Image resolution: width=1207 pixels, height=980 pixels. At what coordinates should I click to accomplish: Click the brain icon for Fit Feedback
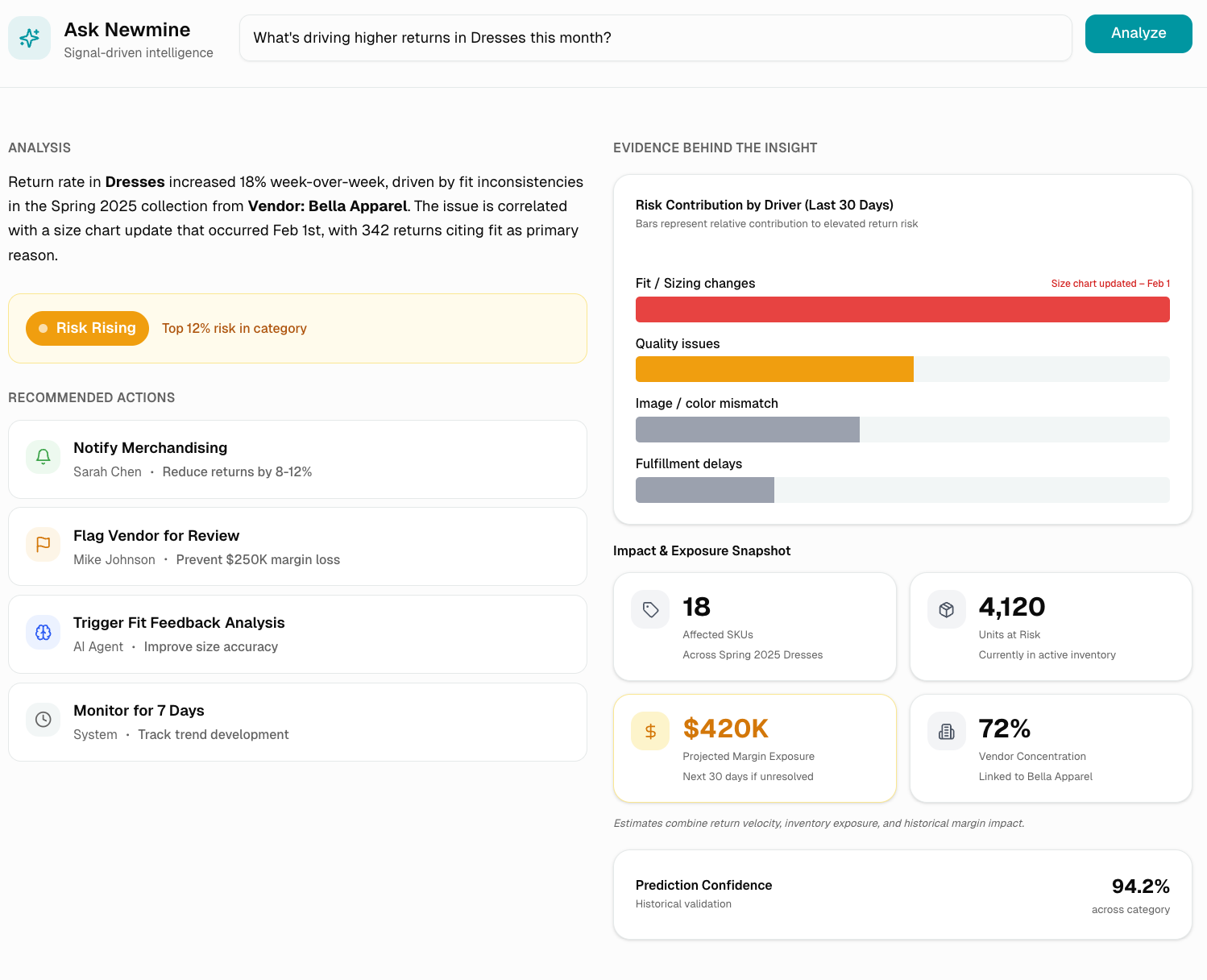coord(44,633)
